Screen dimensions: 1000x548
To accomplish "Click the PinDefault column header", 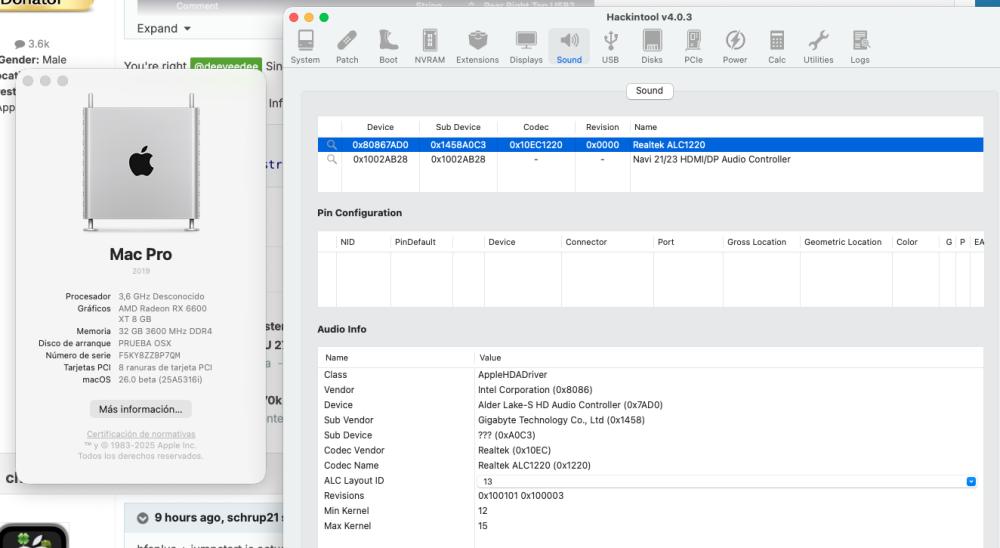I will (421, 242).
